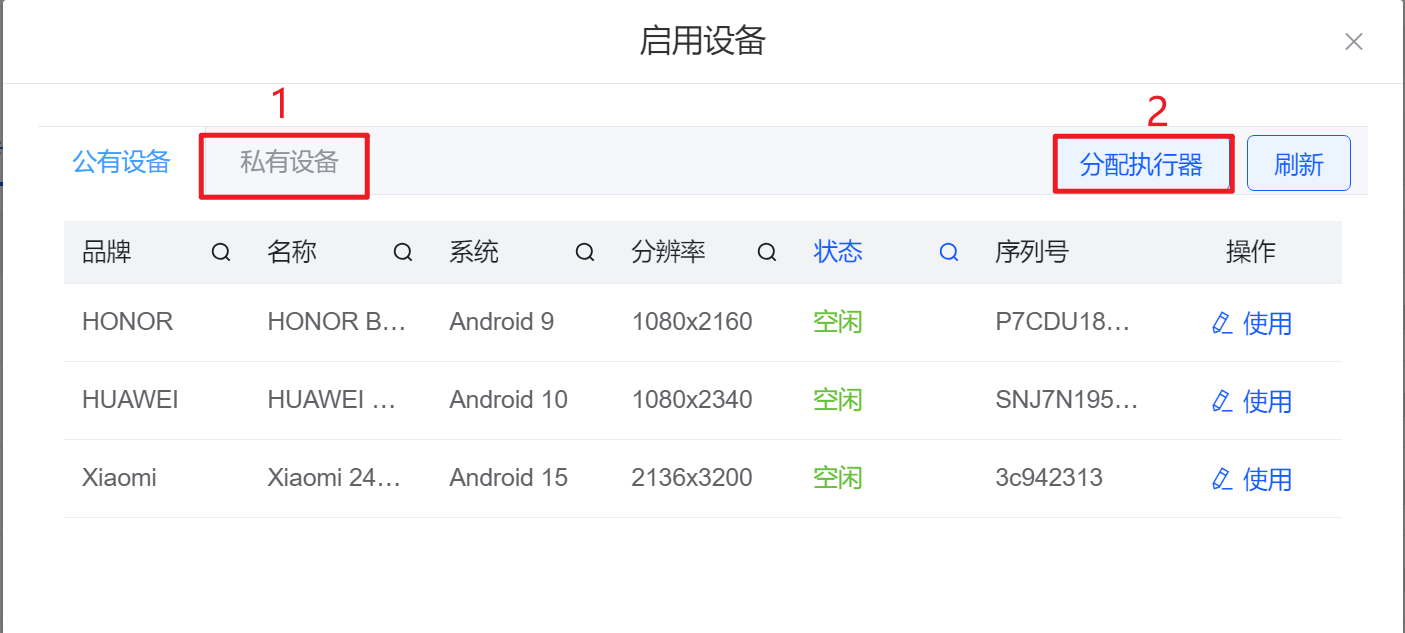Click the edit pencil icon in HUAWEI row

click(1221, 401)
